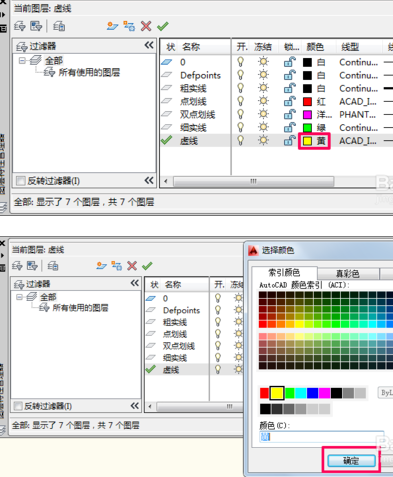Collapse 过滤器 header « behind Select Color dialog
Screen dimensions: 393x477
coord(135,283)
